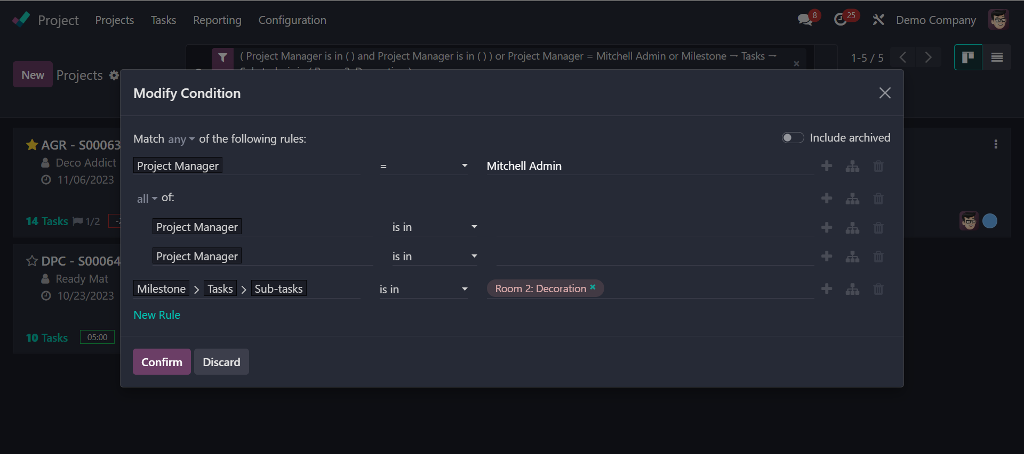Image resolution: width=1024 pixels, height=454 pixels.
Task: Toggle favorite star on the AGR project
Action: pyautogui.click(x=32, y=145)
